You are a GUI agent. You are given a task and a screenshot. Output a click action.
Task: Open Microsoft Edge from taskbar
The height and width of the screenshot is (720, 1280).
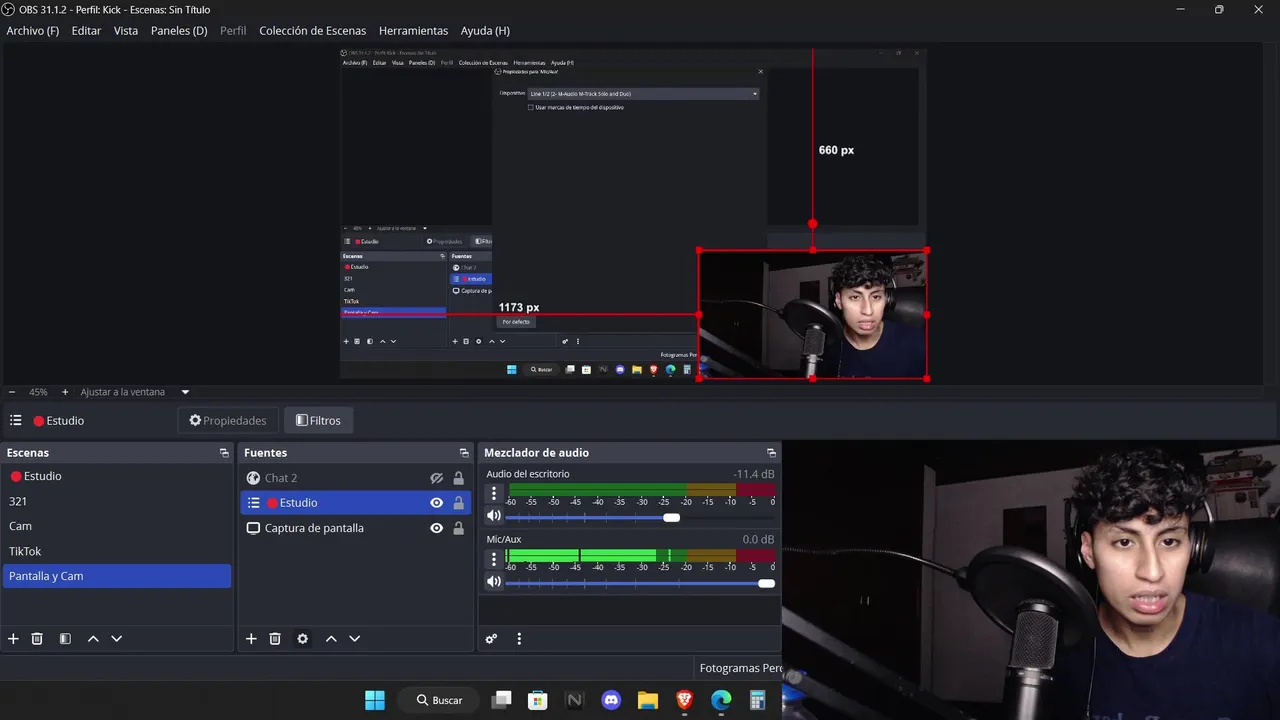(721, 700)
